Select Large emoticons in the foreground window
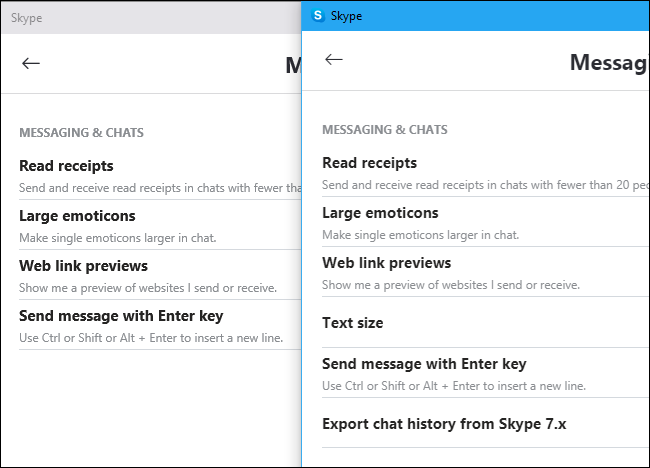 coord(380,213)
